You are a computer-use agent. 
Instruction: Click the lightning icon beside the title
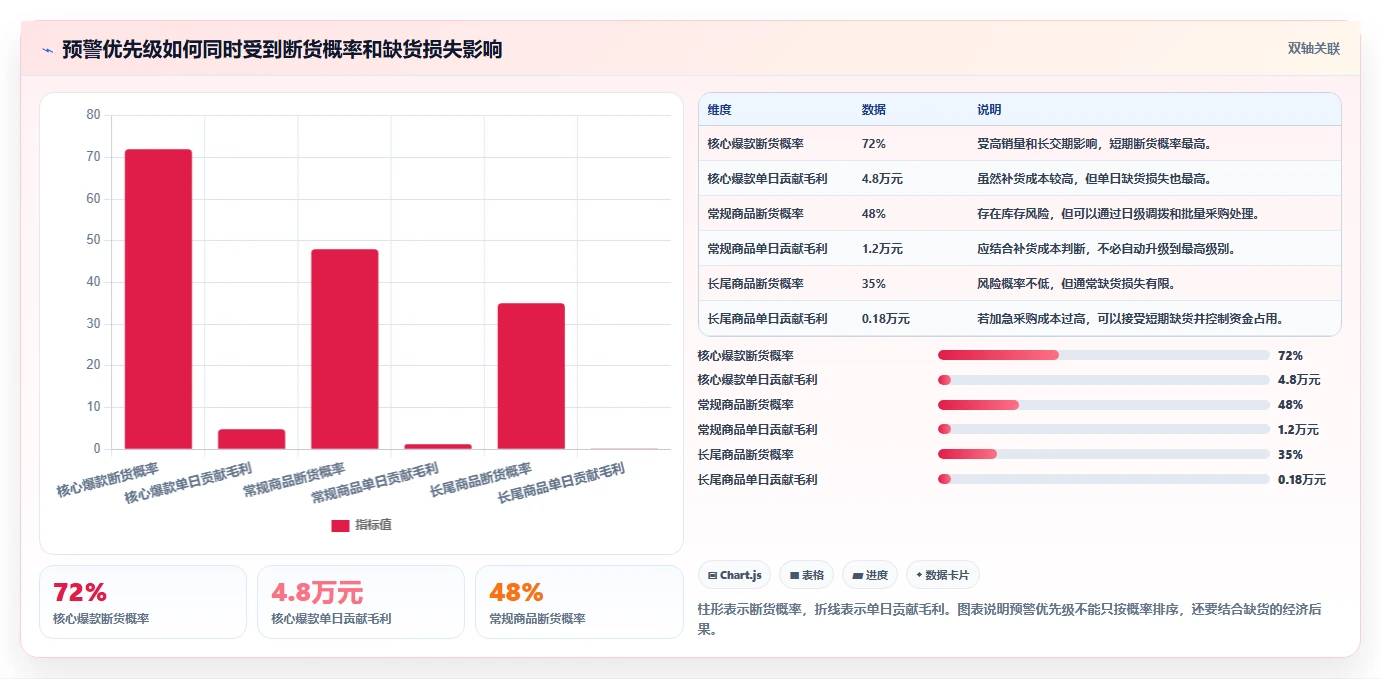[48, 50]
